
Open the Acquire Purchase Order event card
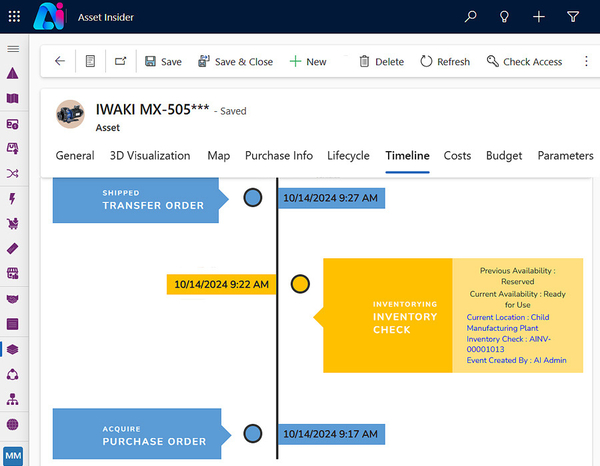(142, 434)
